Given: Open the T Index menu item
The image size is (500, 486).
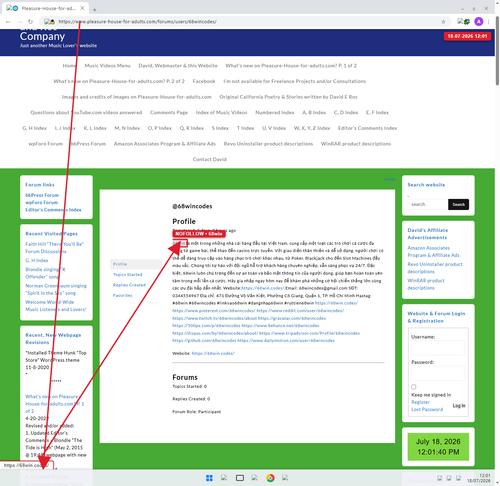Looking at the screenshot, I should [245, 128].
